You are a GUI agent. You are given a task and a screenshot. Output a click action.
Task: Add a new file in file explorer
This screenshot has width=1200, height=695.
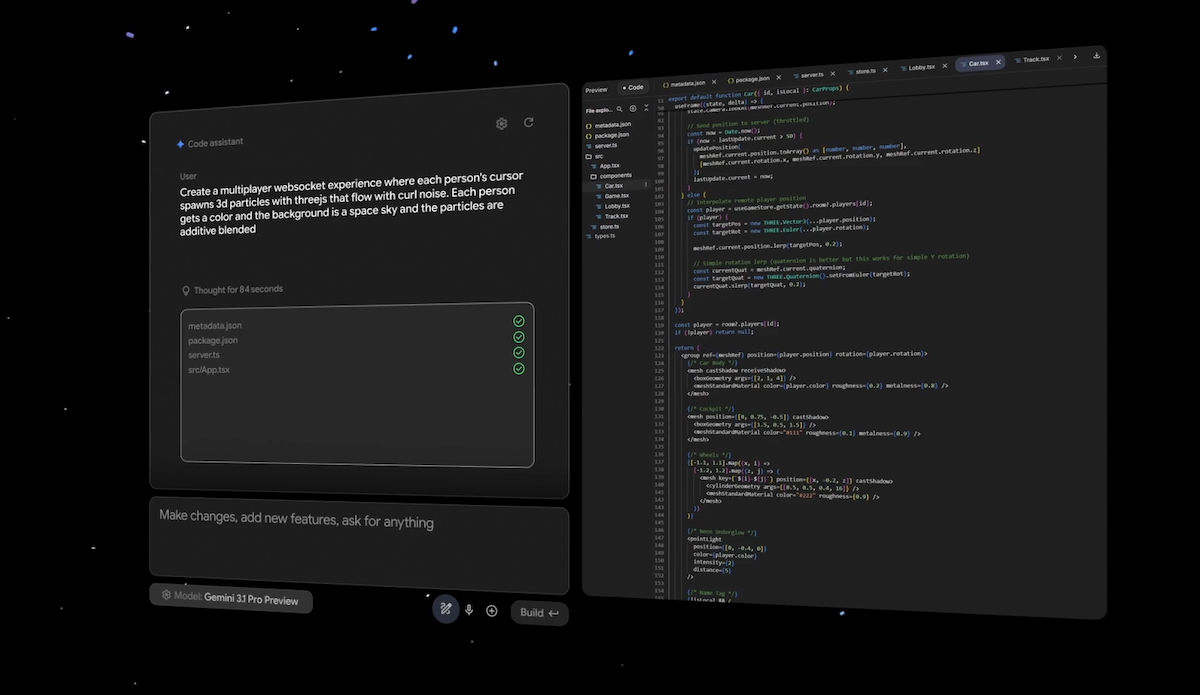(x=633, y=108)
